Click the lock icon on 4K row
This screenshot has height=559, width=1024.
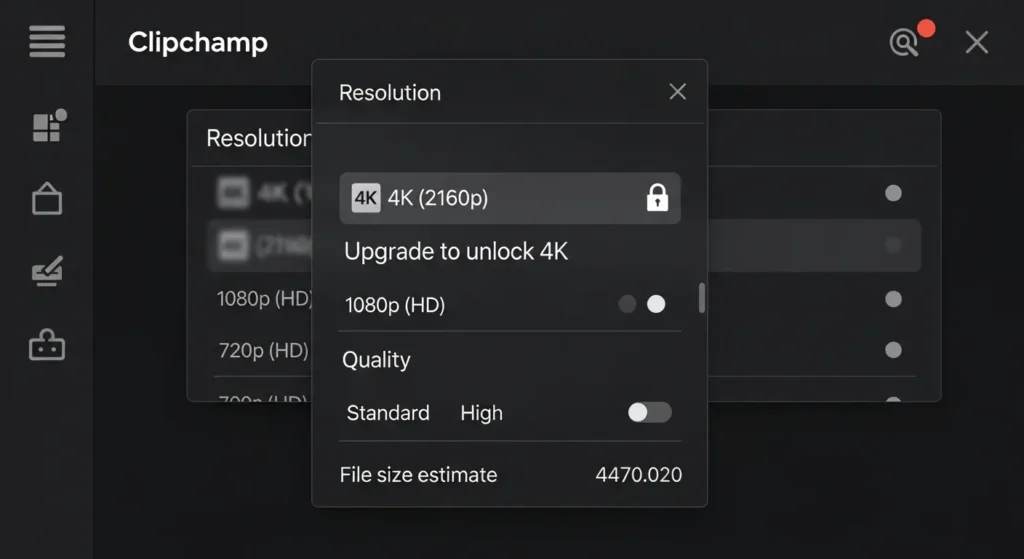click(657, 198)
